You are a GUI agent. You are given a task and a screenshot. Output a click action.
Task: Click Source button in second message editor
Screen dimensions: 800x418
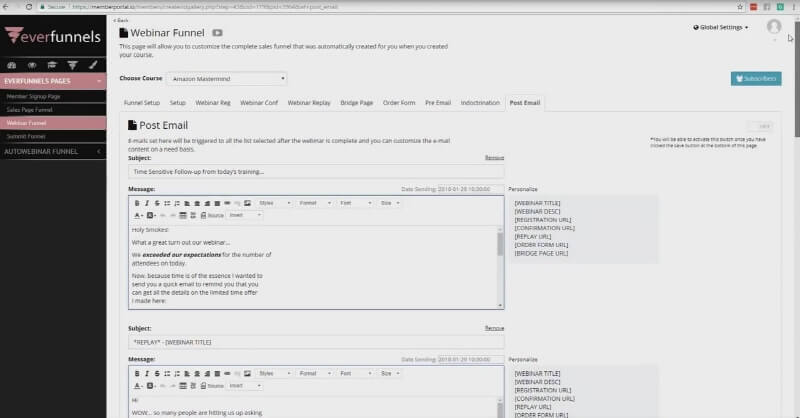click(x=212, y=386)
